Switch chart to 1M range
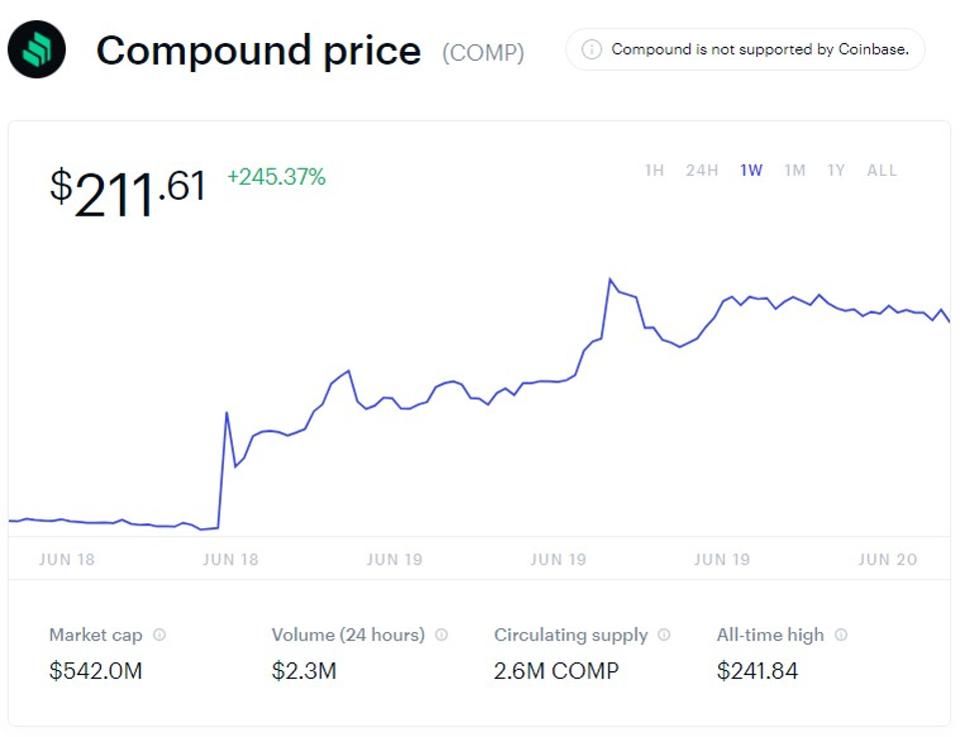The image size is (960, 737). 795,171
